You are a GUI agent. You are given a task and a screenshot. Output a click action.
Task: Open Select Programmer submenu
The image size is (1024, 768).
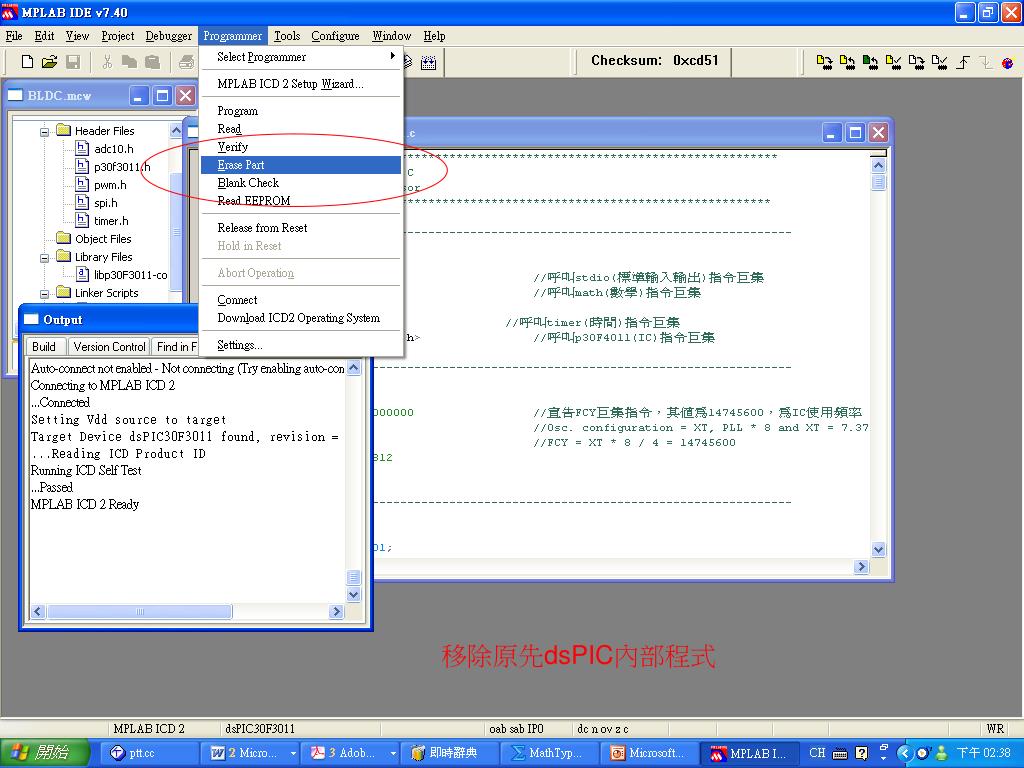(300, 57)
